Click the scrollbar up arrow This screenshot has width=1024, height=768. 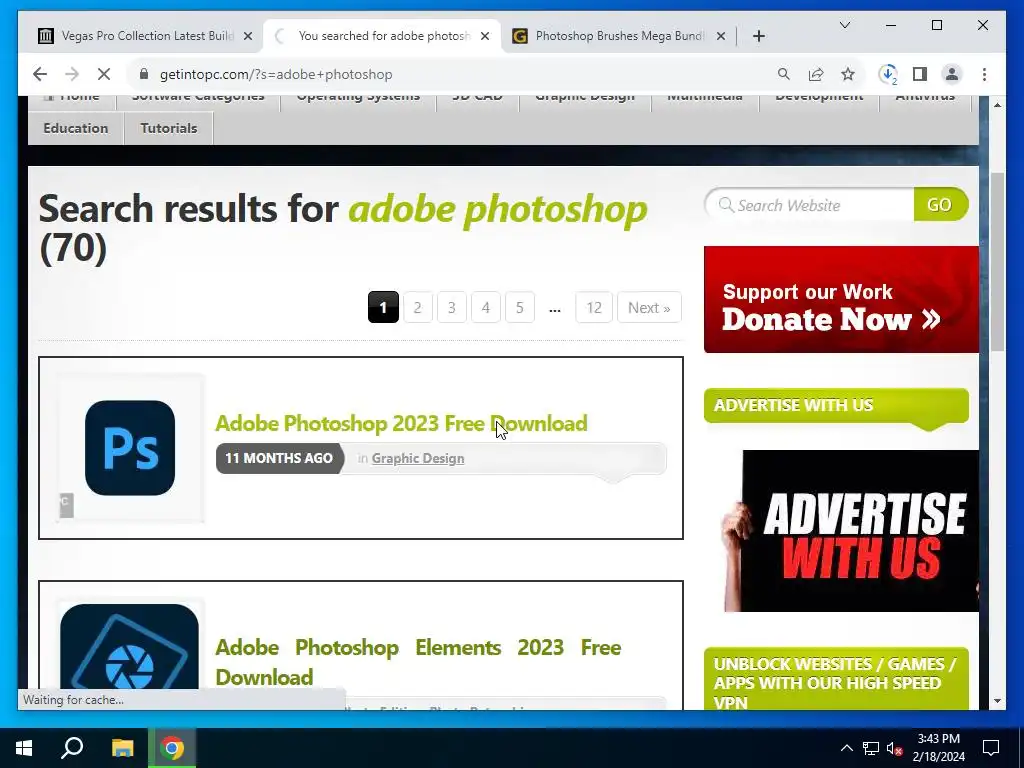point(997,104)
